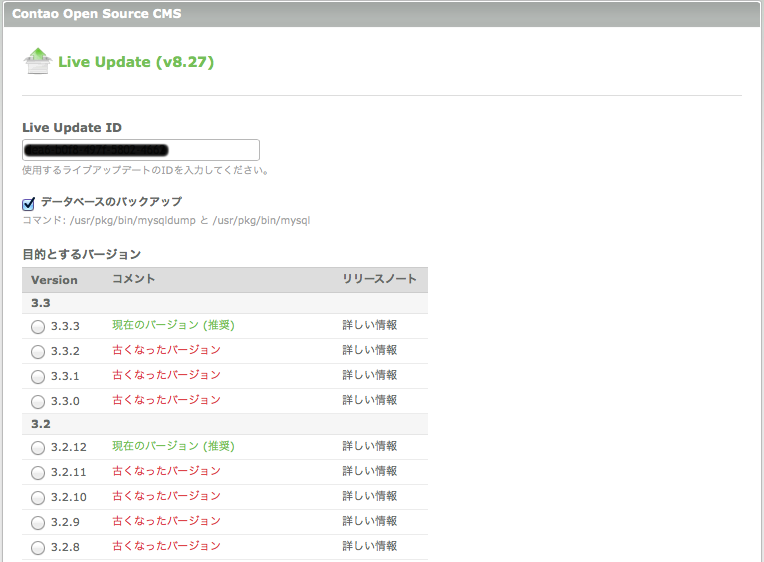
Task: Click 古くなったバージョン comment for 3.3.2
Action: point(167,350)
